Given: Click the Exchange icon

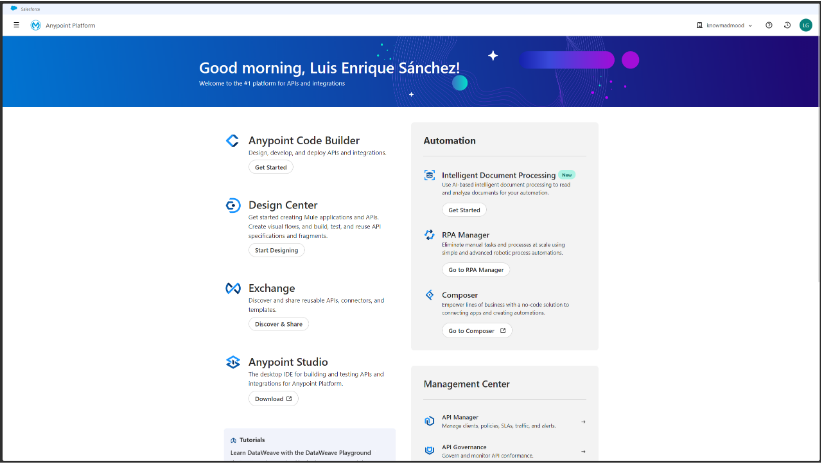Looking at the screenshot, I should 233,288.
